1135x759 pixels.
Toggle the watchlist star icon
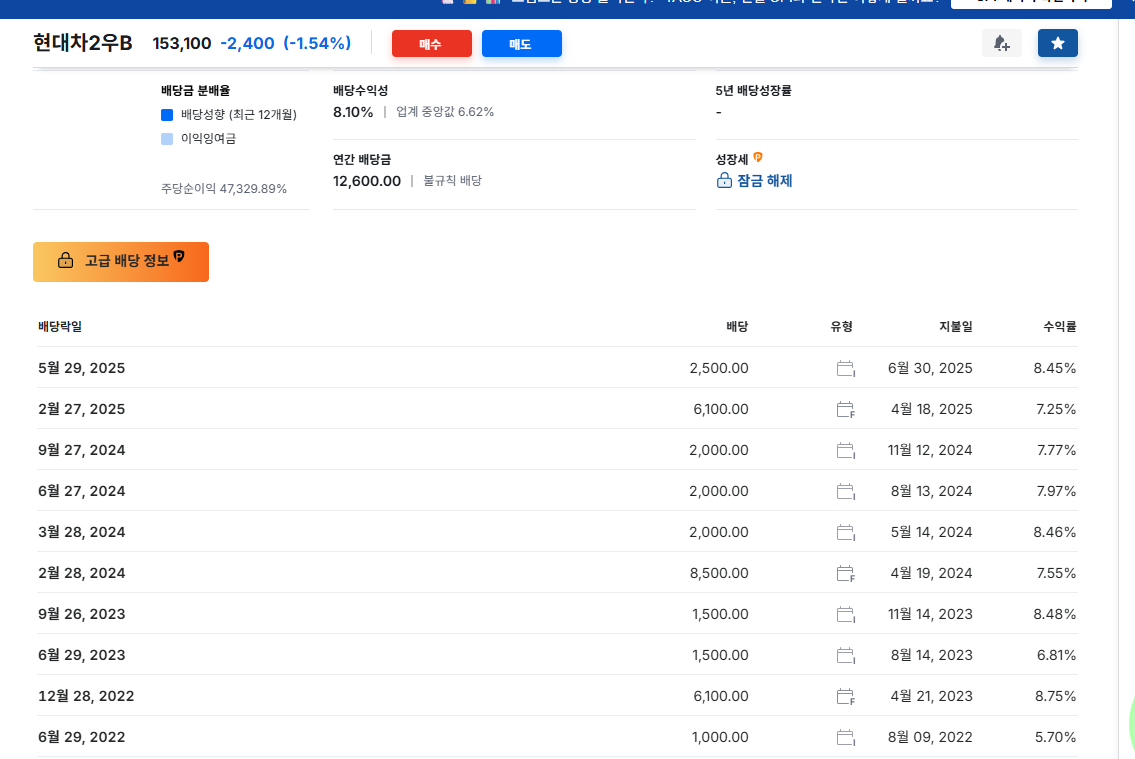(x=1058, y=43)
